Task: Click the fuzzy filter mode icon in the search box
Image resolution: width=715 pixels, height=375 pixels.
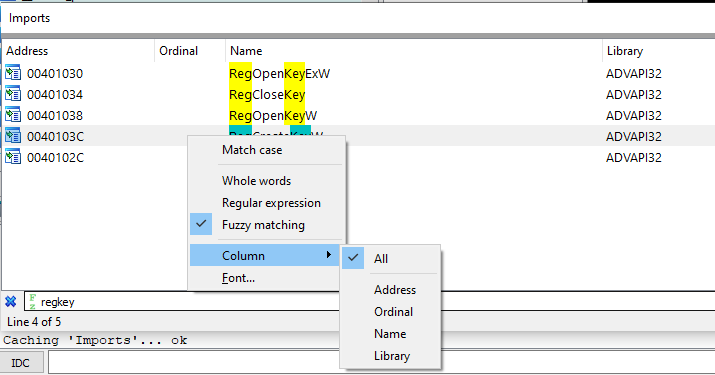Action: pos(32,302)
